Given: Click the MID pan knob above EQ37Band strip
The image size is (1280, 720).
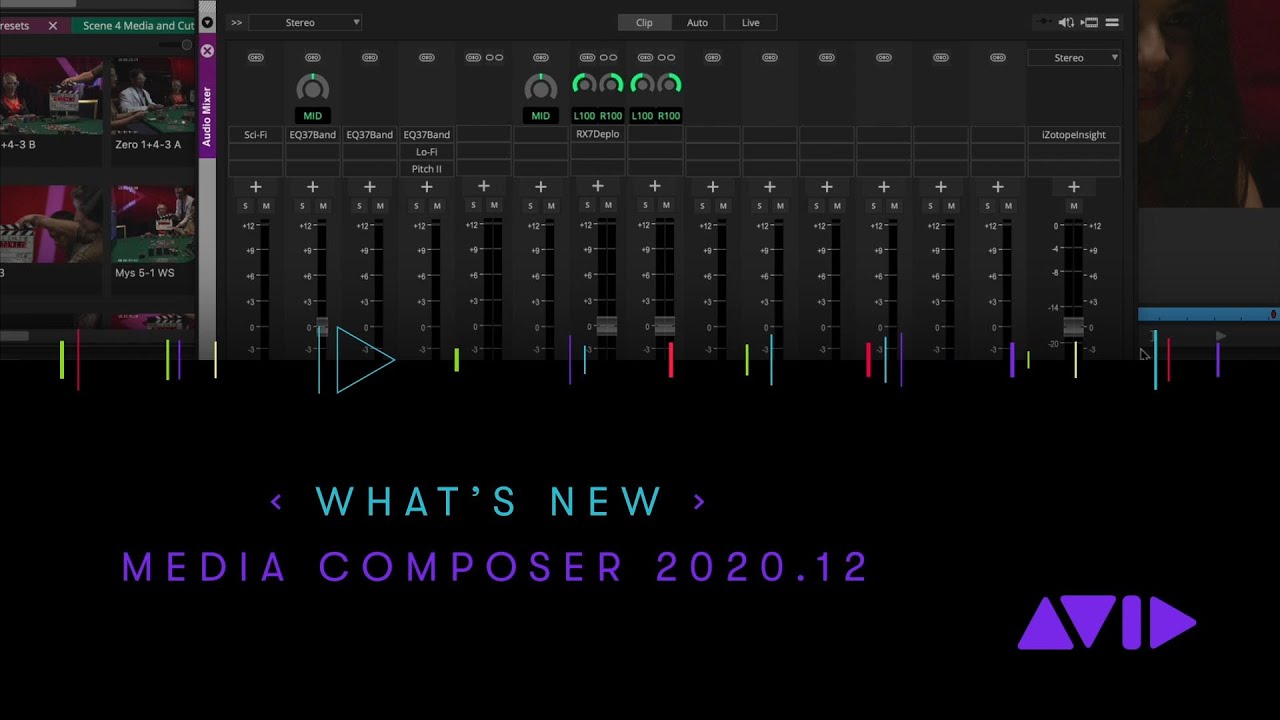Looking at the screenshot, I should coord(312,87).
